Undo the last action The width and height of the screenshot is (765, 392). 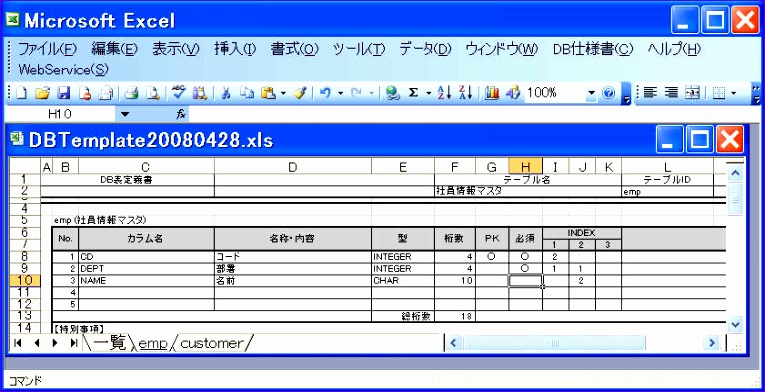tap(326, 93)
